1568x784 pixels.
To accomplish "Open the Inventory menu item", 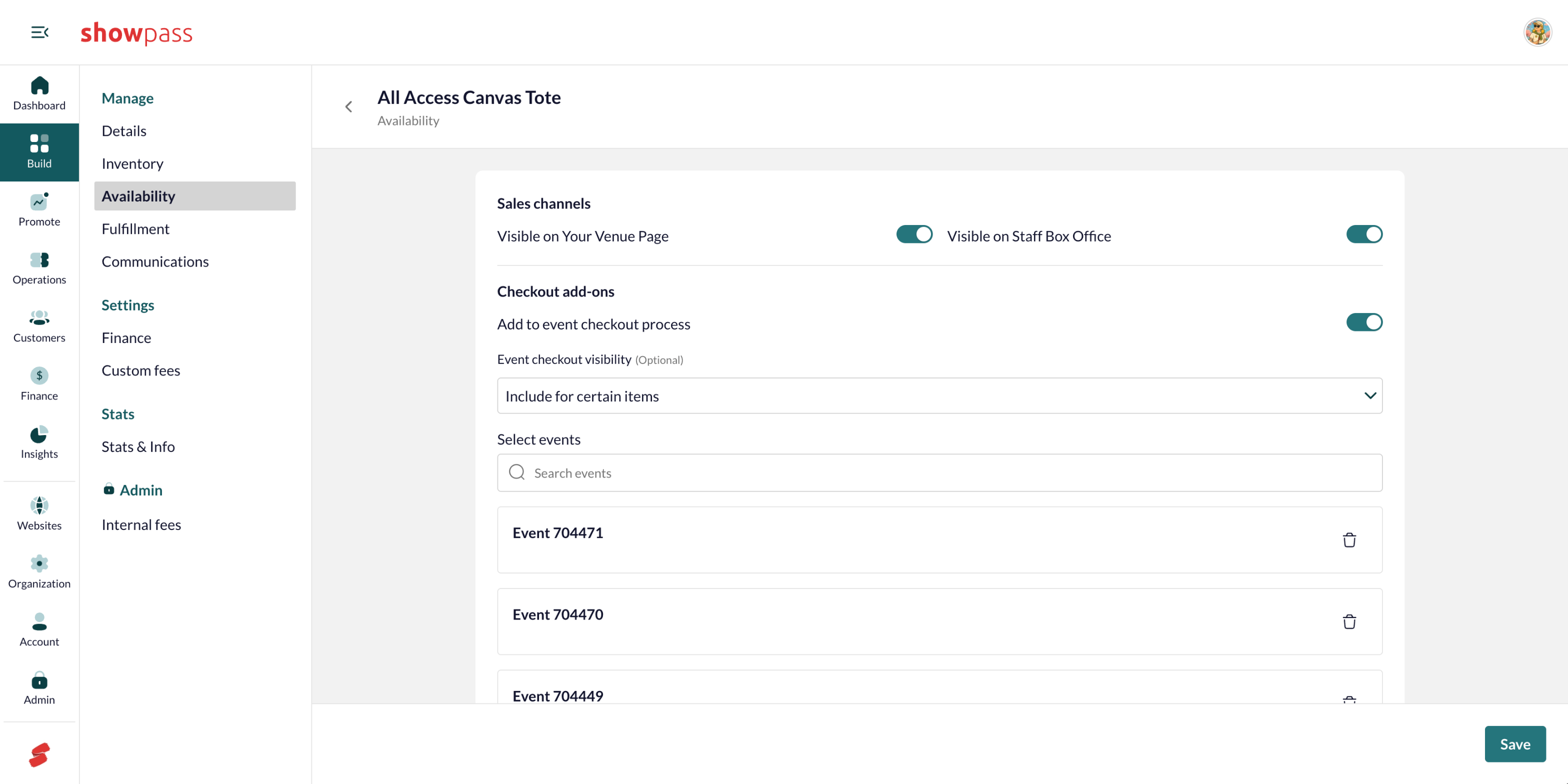I will tap(132, 163).
